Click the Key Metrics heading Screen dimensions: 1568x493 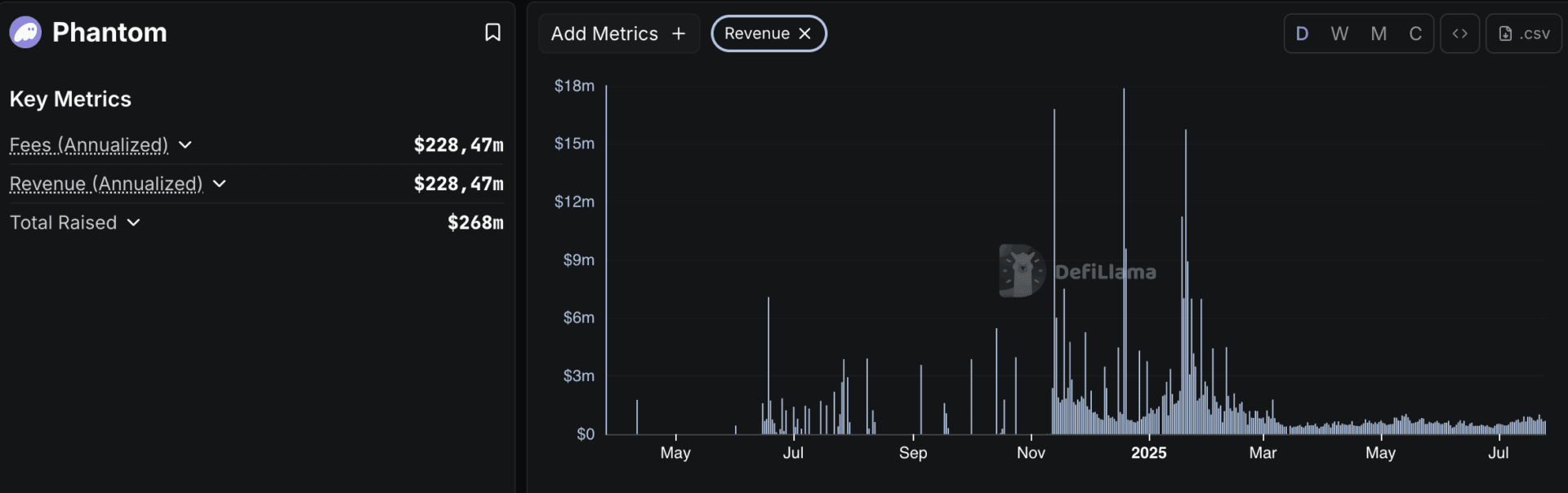pos(70,99)
